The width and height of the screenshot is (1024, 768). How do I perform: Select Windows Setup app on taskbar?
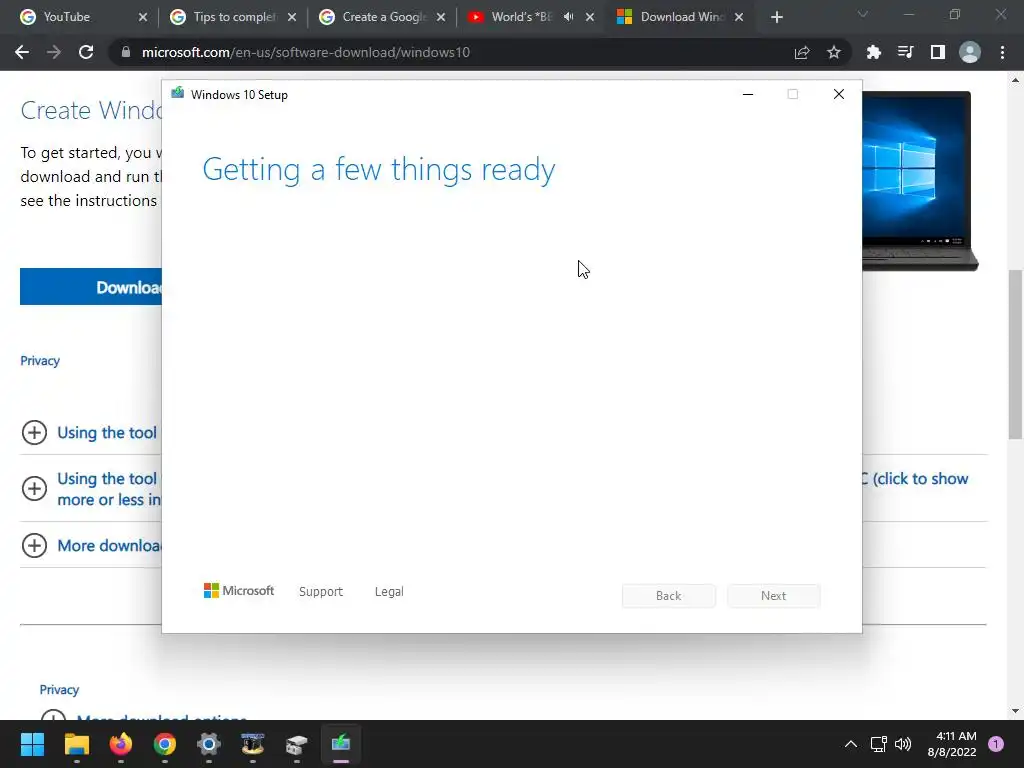(341, 744)
